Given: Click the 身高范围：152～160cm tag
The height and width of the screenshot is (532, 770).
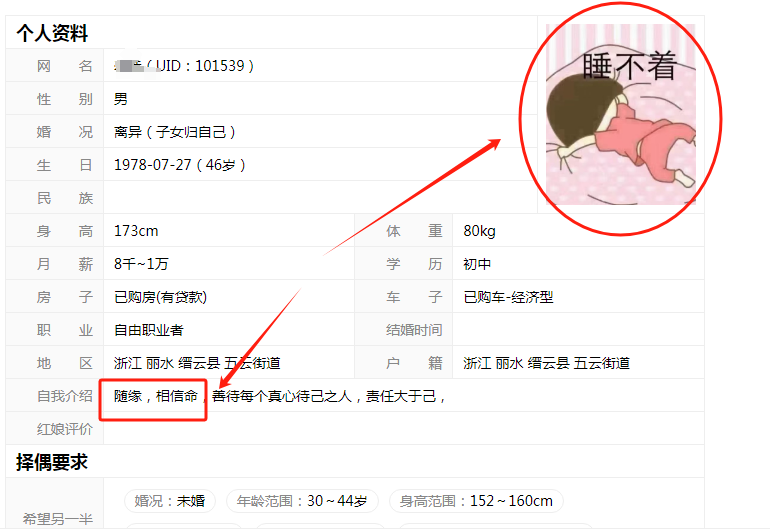Looking at the screenshot, I should point(476,501).
